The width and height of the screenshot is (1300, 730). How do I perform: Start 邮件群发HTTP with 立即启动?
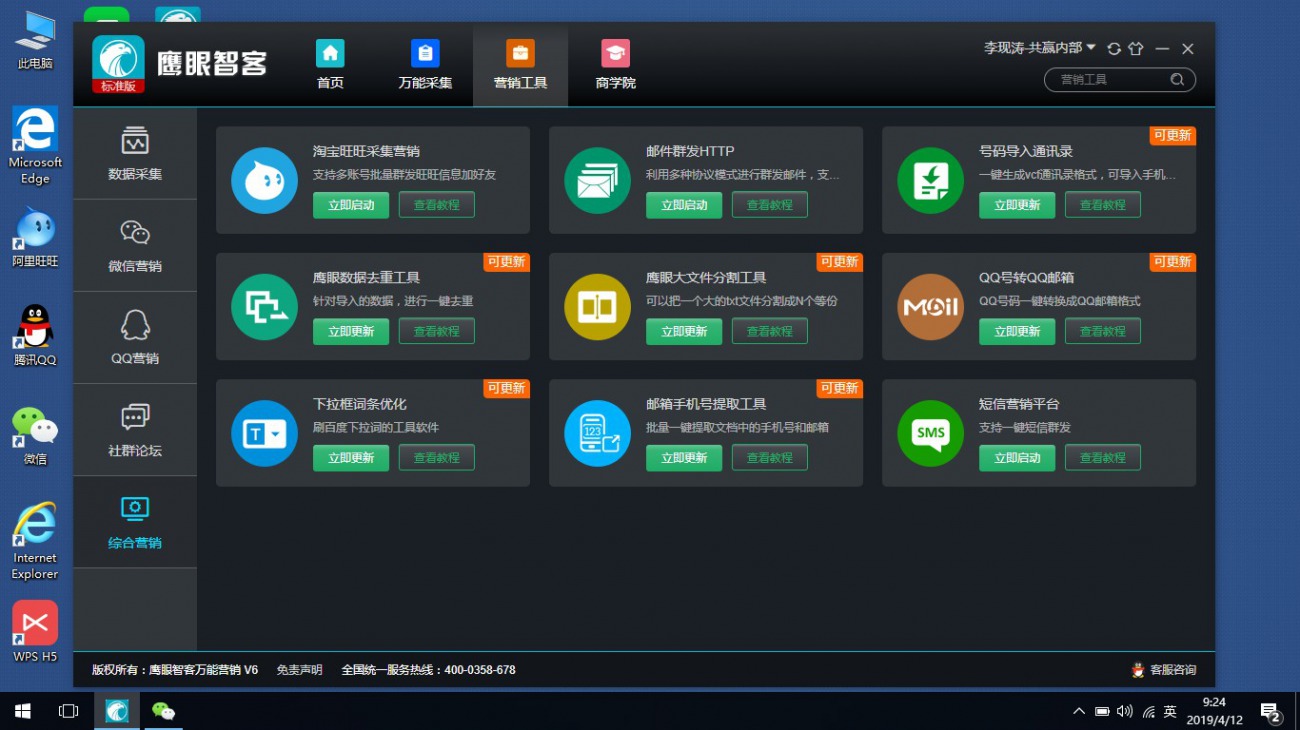pos(684,205)
